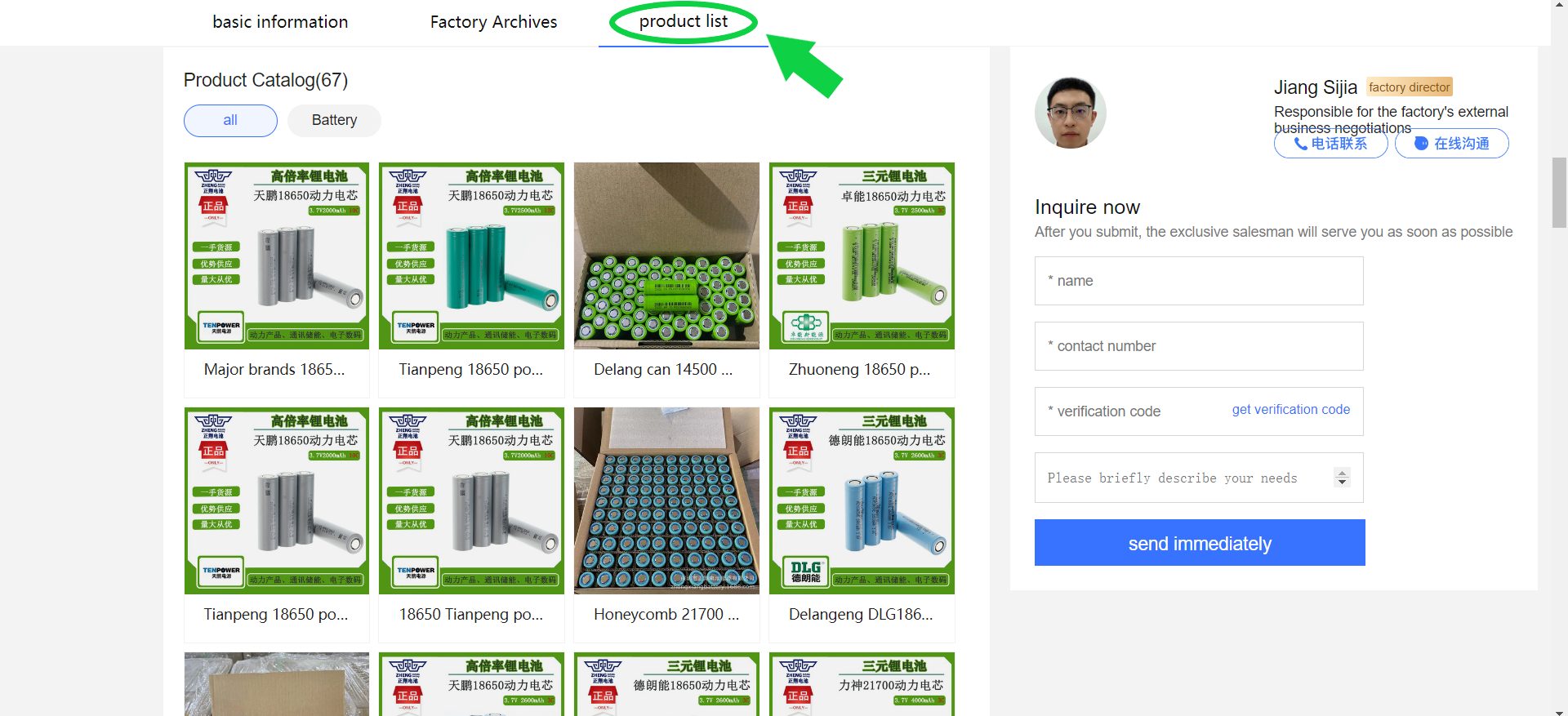Open Delangeng DLG186... blue battery thumbnail
The width and height of the screenshot is (1568, 716).
pyautogui.click(x=862, y=500)
